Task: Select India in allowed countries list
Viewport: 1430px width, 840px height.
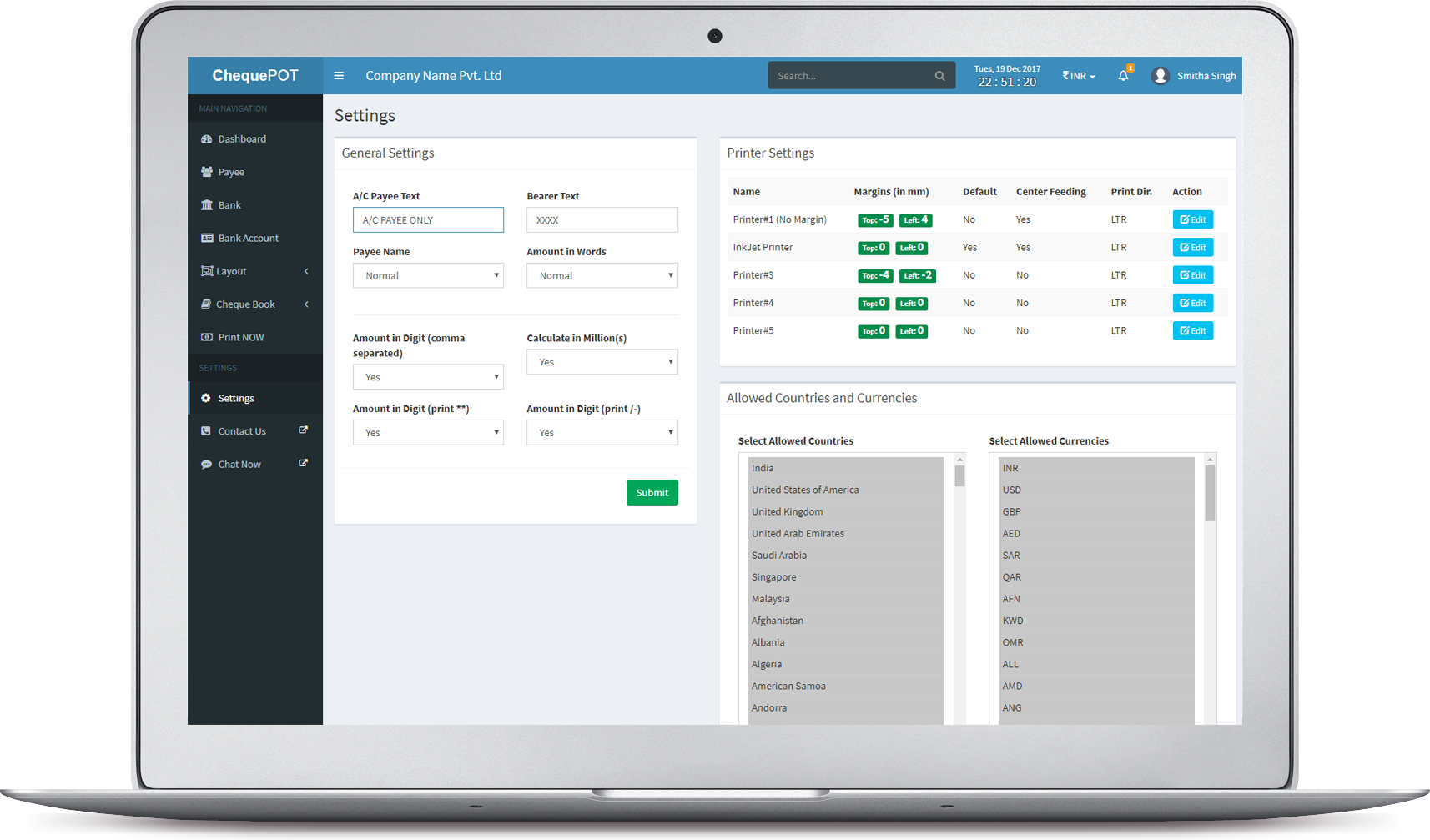Action: point(846,468)
